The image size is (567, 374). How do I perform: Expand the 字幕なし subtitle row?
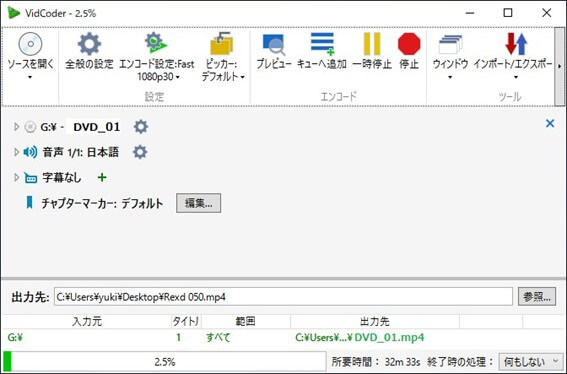coord(16,177)
